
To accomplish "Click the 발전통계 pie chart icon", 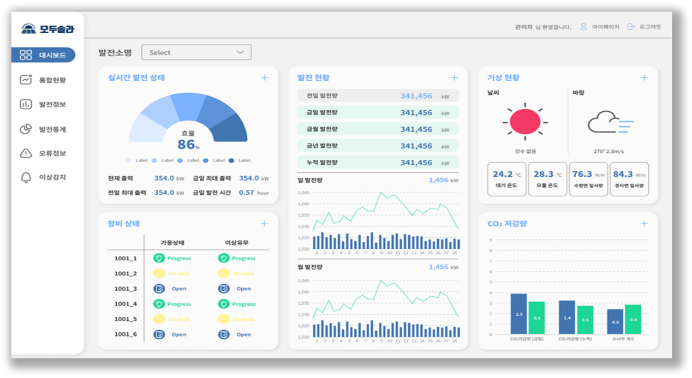I will pyautogui.click(x=26, y=129).
